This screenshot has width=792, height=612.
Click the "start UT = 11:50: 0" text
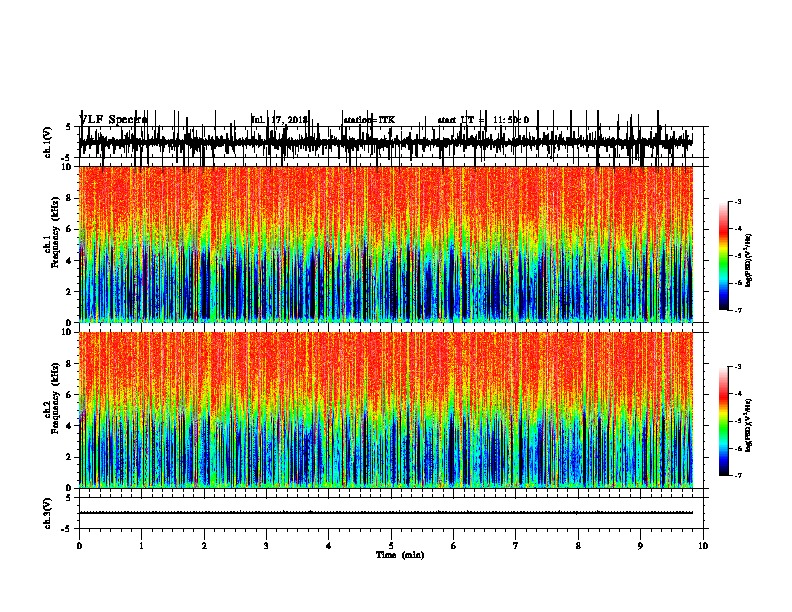click(x=483, y=120)
